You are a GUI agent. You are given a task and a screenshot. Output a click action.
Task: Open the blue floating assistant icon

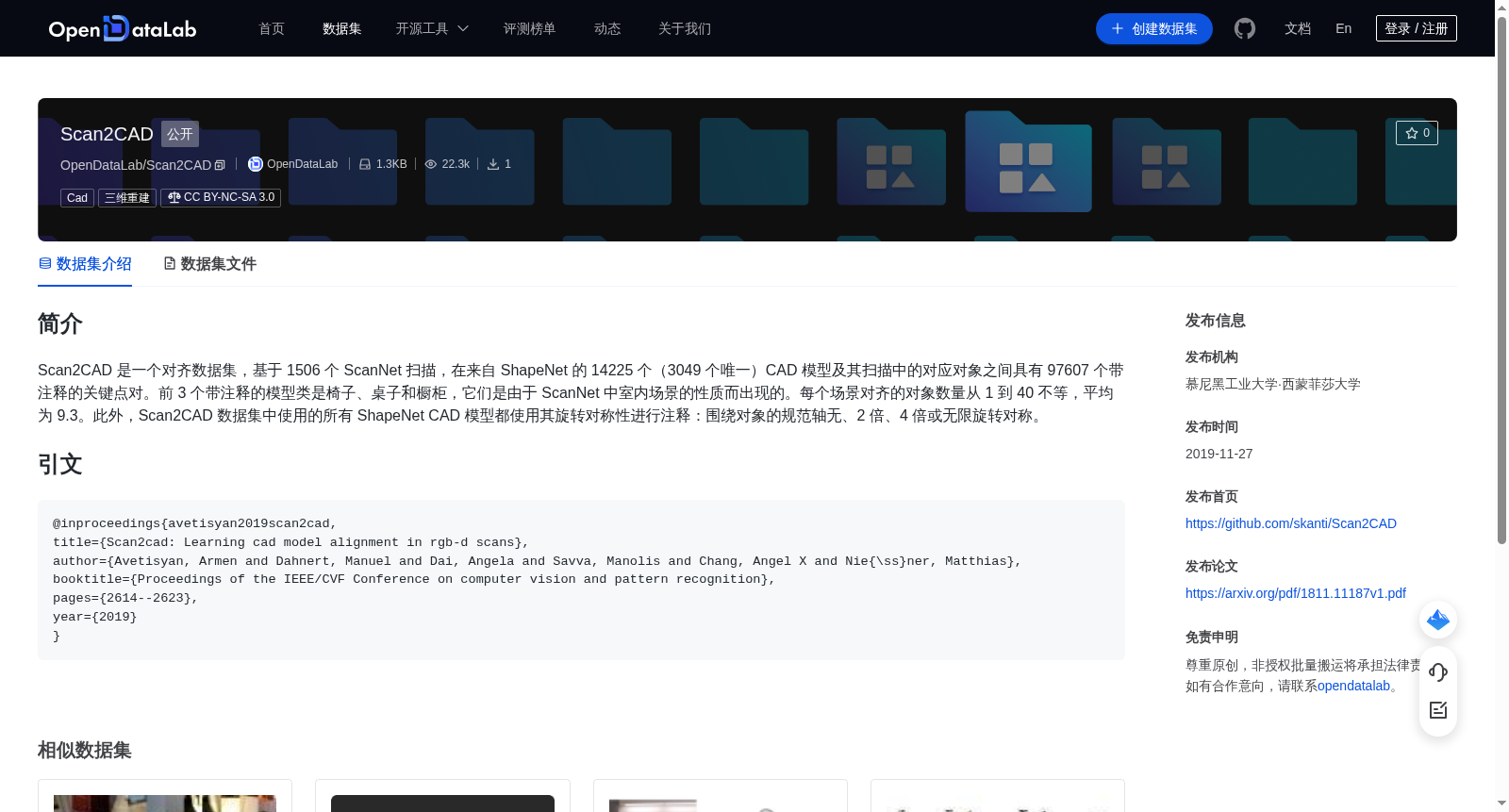coord(1438,620)
